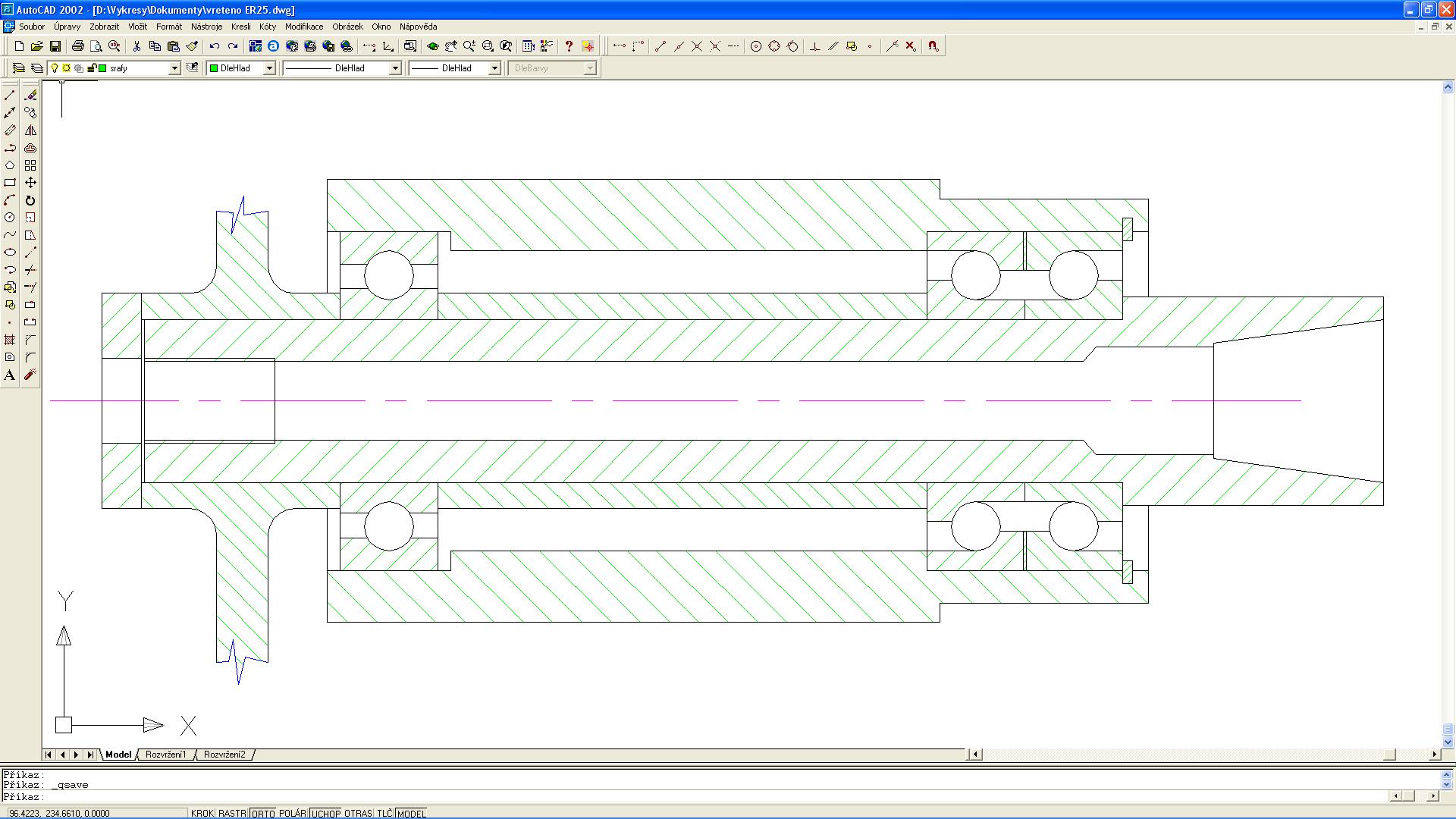Click the KROK snap status button

coord(202,814)
